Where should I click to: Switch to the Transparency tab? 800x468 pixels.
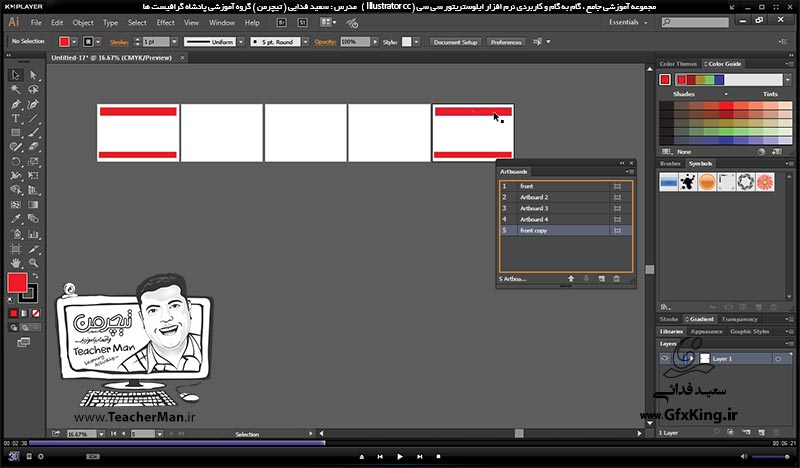(x=739, y=319)
